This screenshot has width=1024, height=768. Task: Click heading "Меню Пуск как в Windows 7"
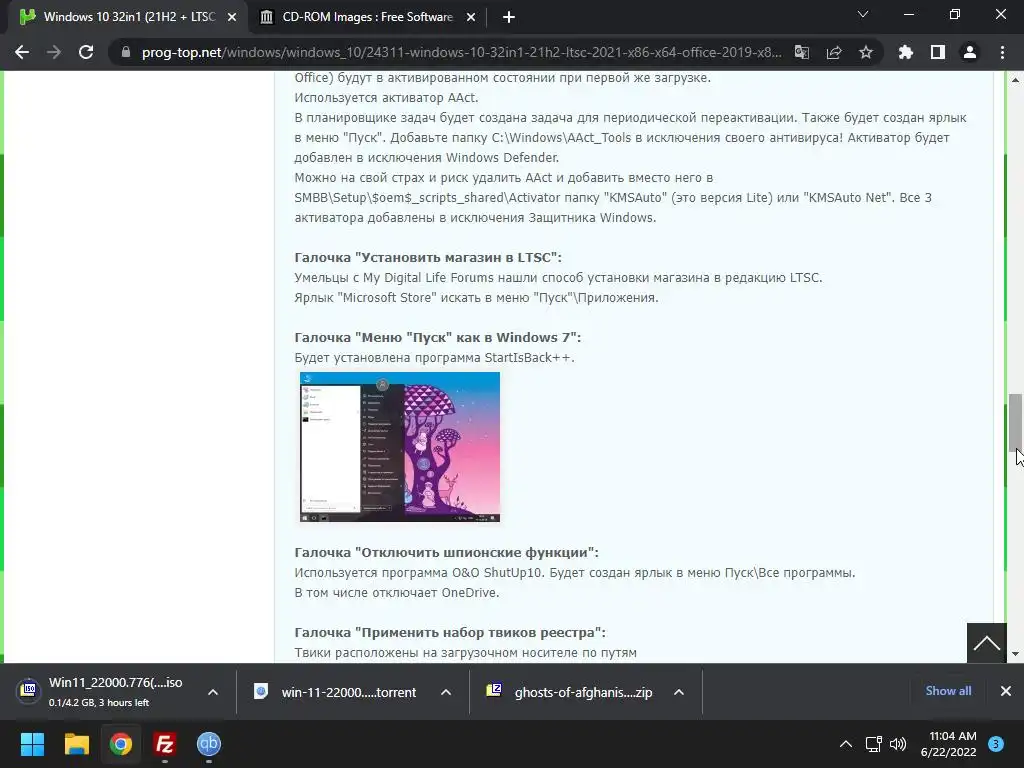[438, 338]
